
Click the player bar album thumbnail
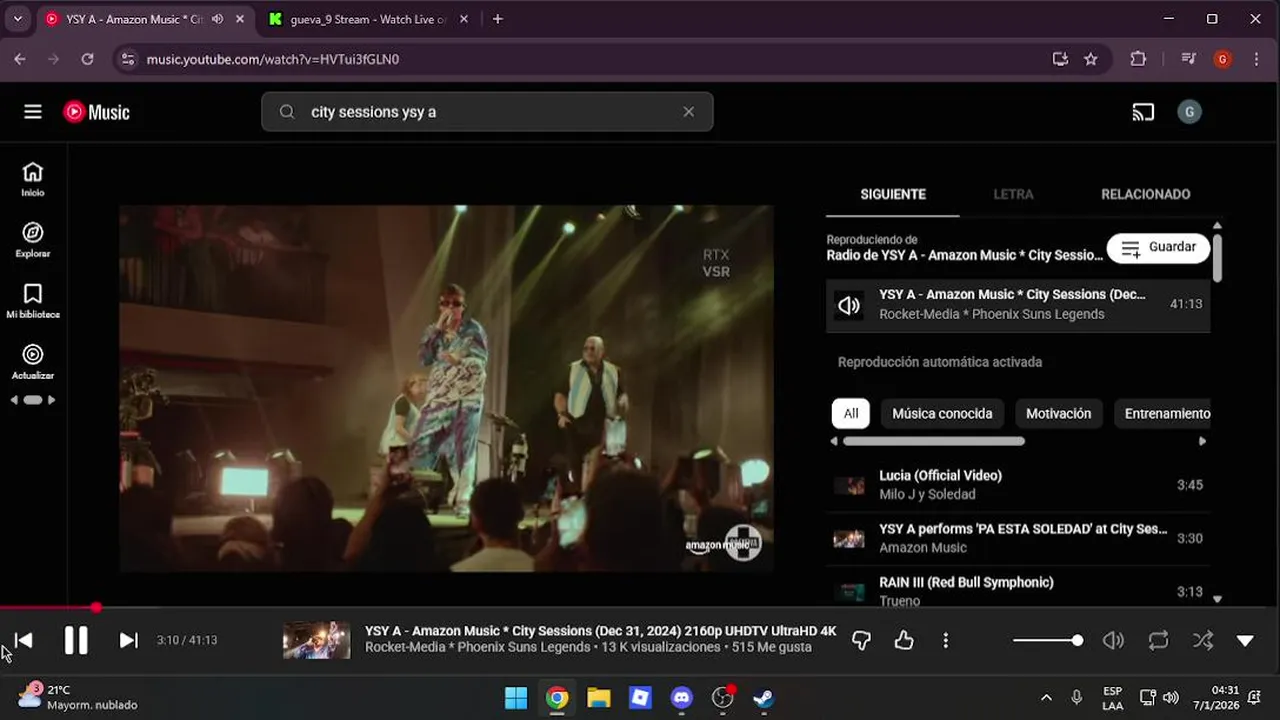pyautogui.click(x=317, y=640)
